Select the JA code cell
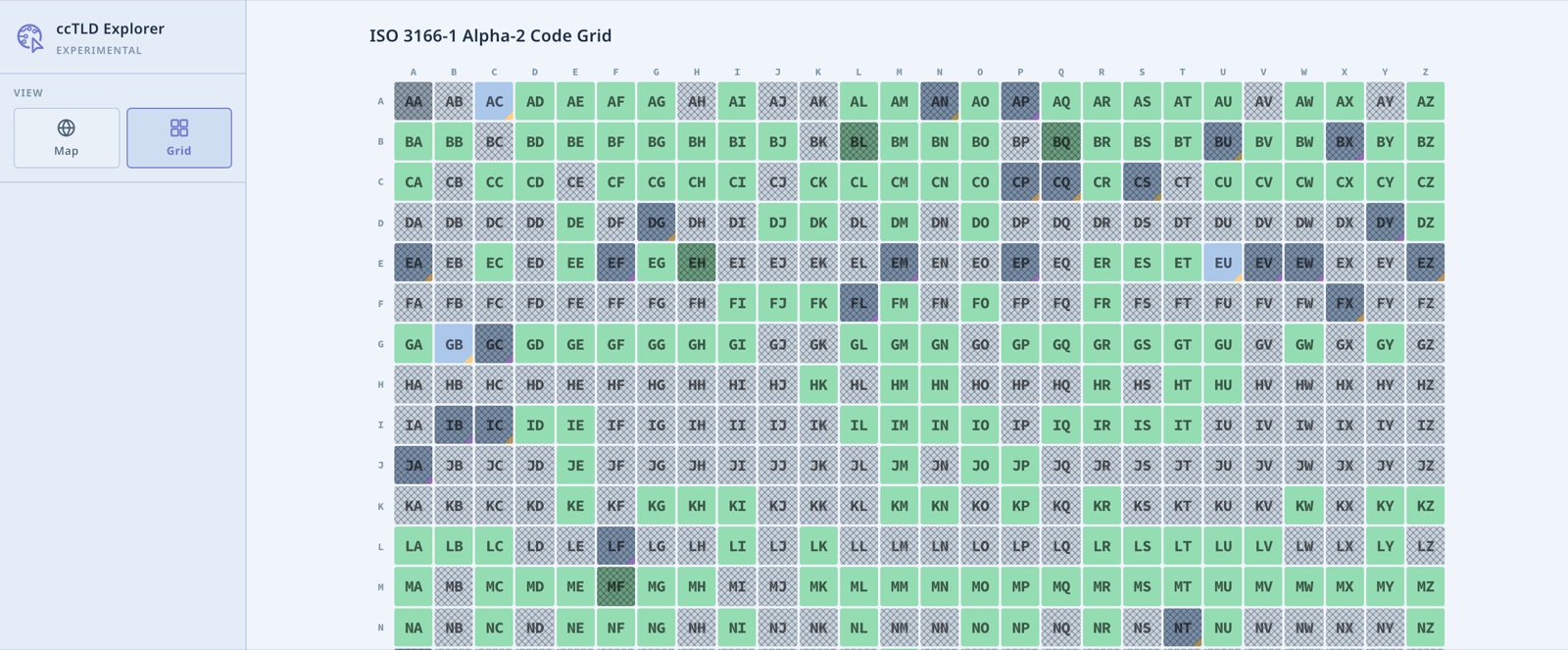The image size is (1568, 650). click(x=414, y=466)
